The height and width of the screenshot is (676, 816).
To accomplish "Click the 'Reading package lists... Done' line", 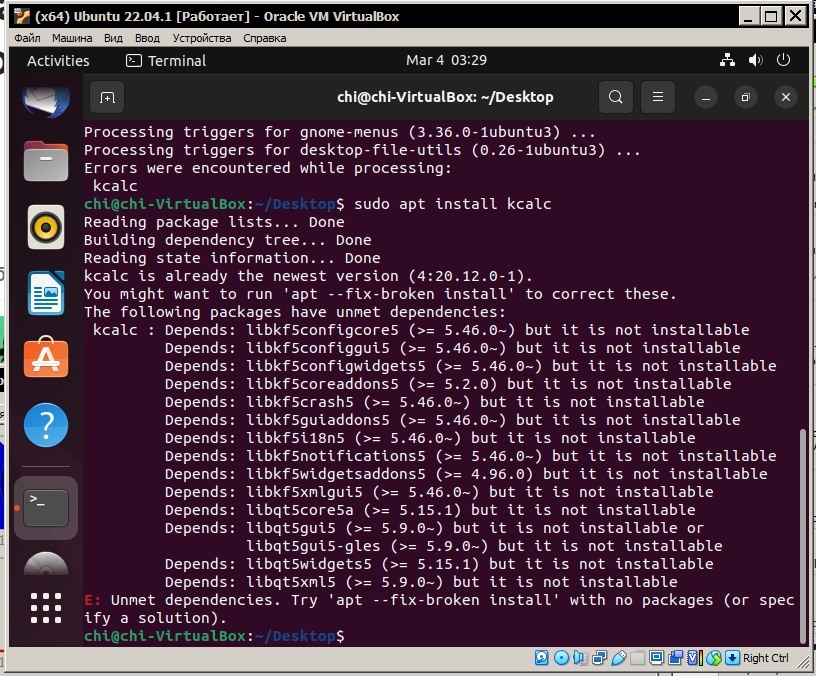I will [214, 222].
